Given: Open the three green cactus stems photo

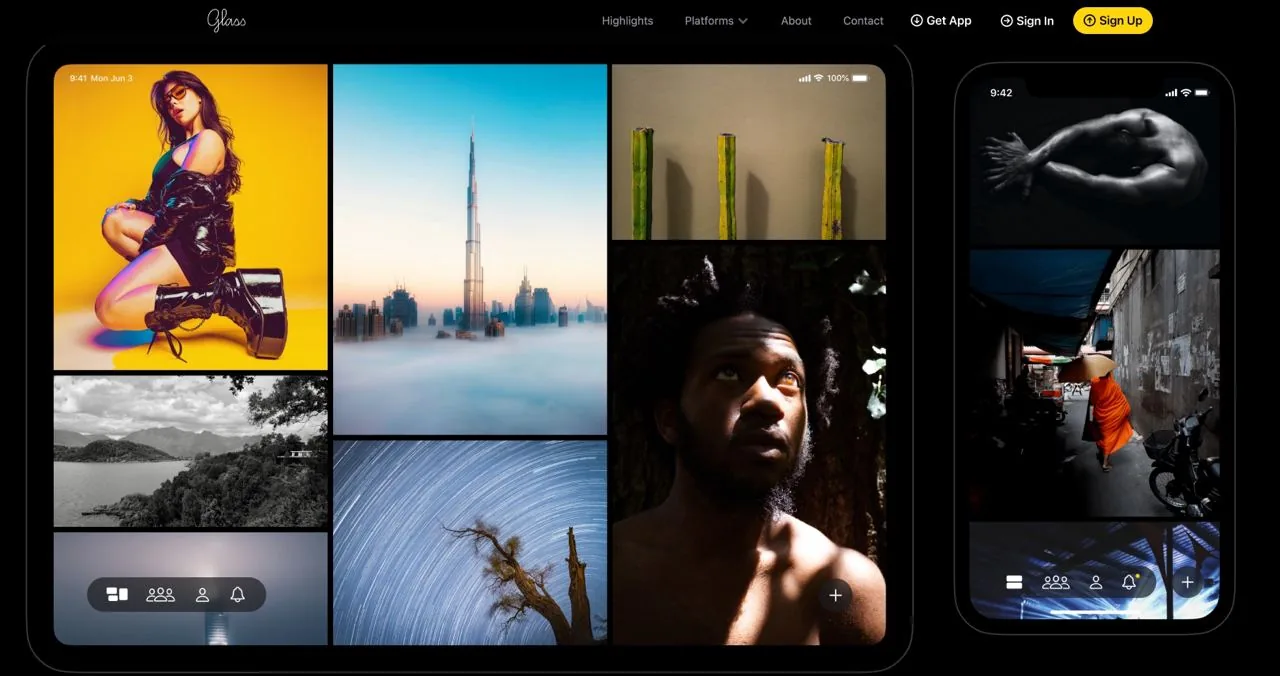Looking at the screenshot, I should coord(748,152).
